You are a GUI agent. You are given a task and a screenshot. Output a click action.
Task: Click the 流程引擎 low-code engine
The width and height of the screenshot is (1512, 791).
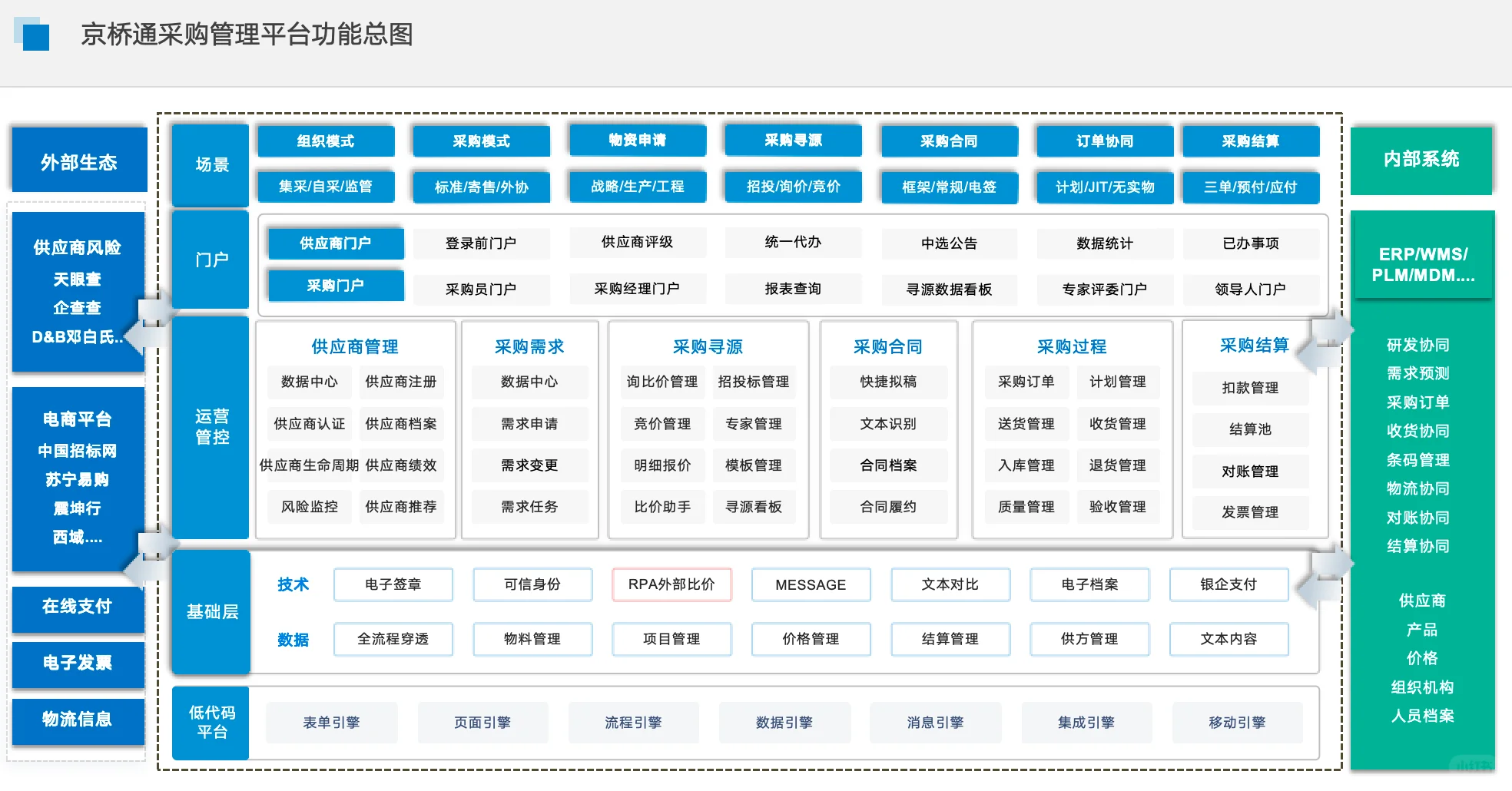coord(634,722)
